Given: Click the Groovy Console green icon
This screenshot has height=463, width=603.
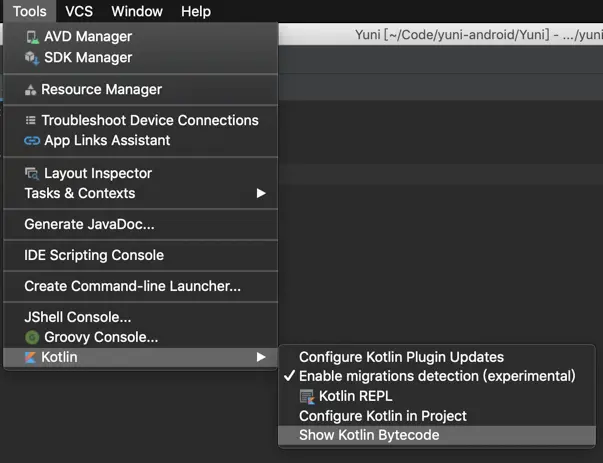Looking at the screenshot, I should [x=32, y=338].
